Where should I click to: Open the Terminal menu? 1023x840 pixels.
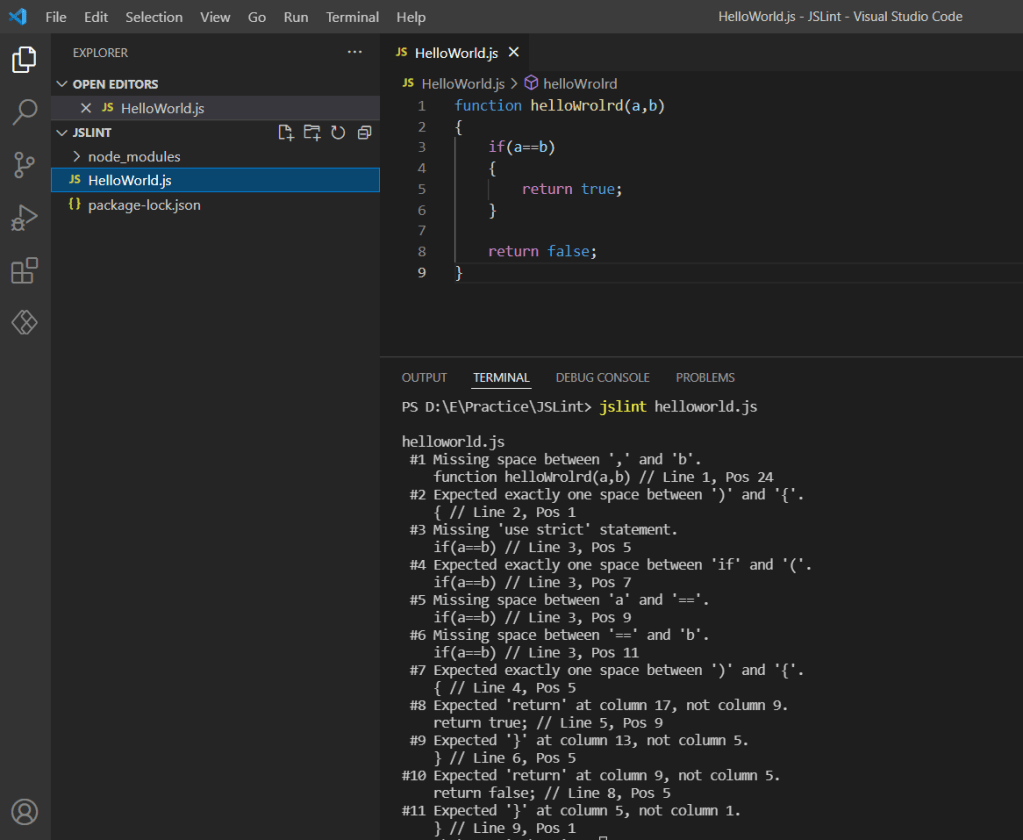[352, 17]
